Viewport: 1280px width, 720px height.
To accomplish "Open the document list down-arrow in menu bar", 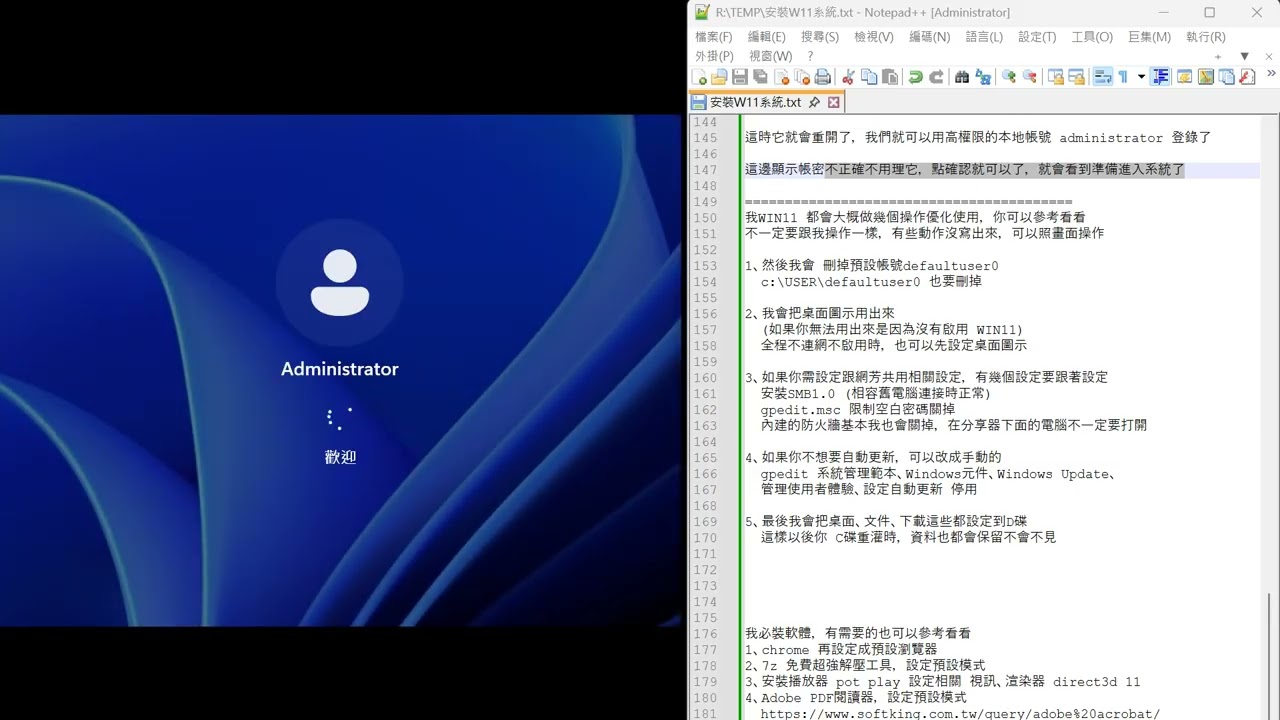I will (x=1244, y=56).
